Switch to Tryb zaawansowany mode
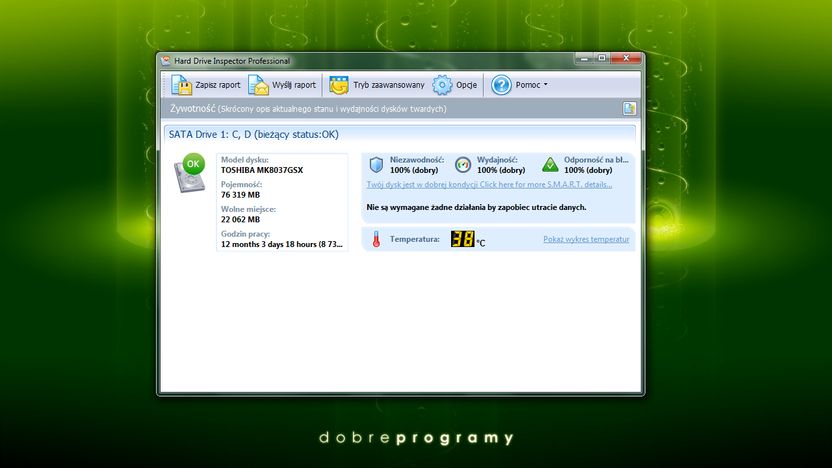Screen dimensions: 832x468 (377, 85)
